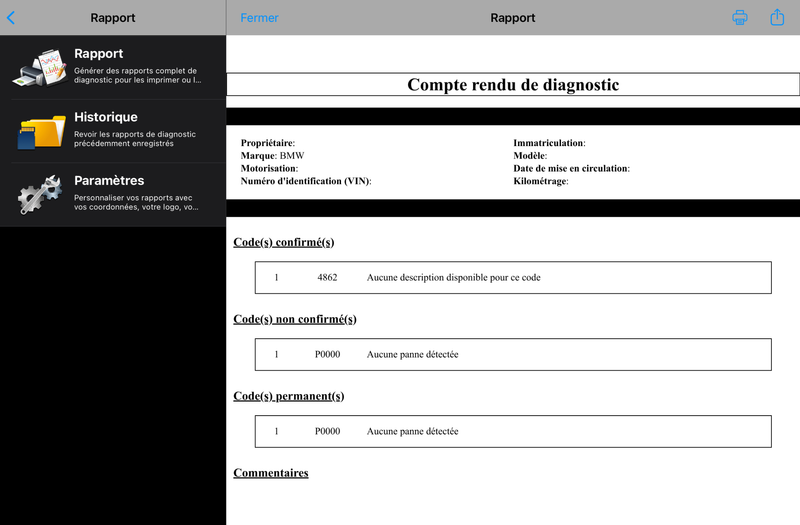This screenshot has width=800, height=525.
Task: Open the Historique menu entry
Action: coord(113,131)
